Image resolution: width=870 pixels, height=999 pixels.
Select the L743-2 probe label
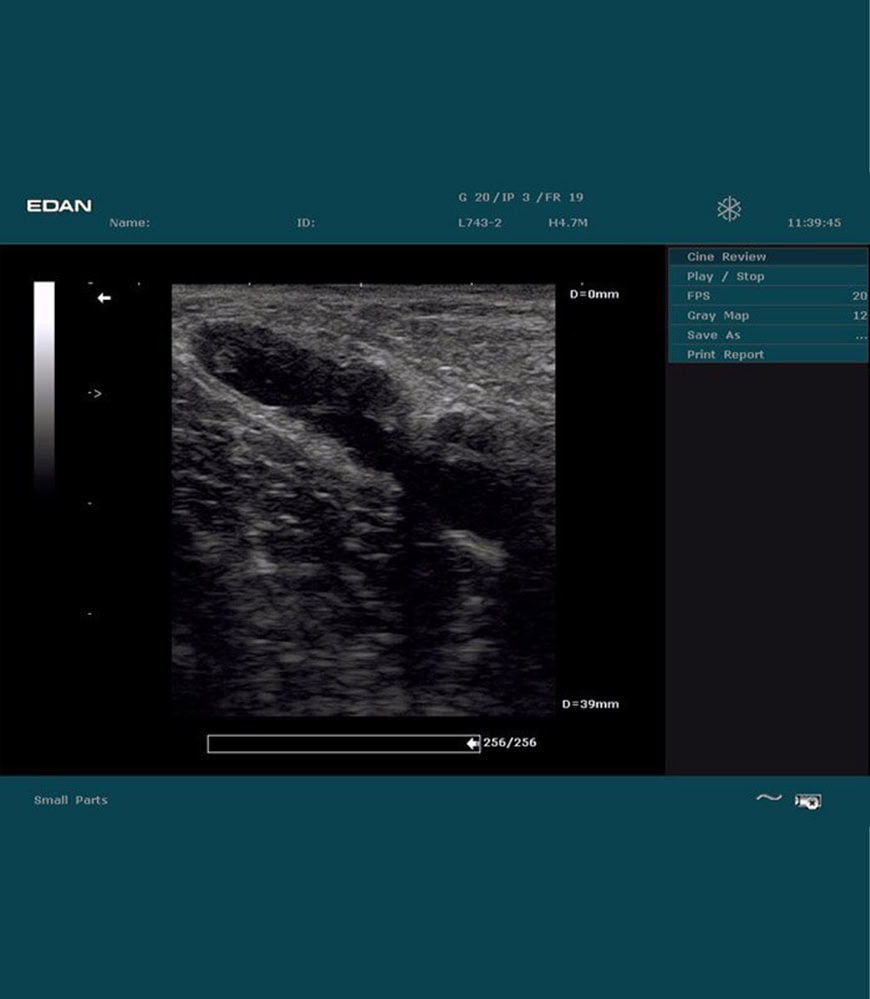[x=479, y=223]
